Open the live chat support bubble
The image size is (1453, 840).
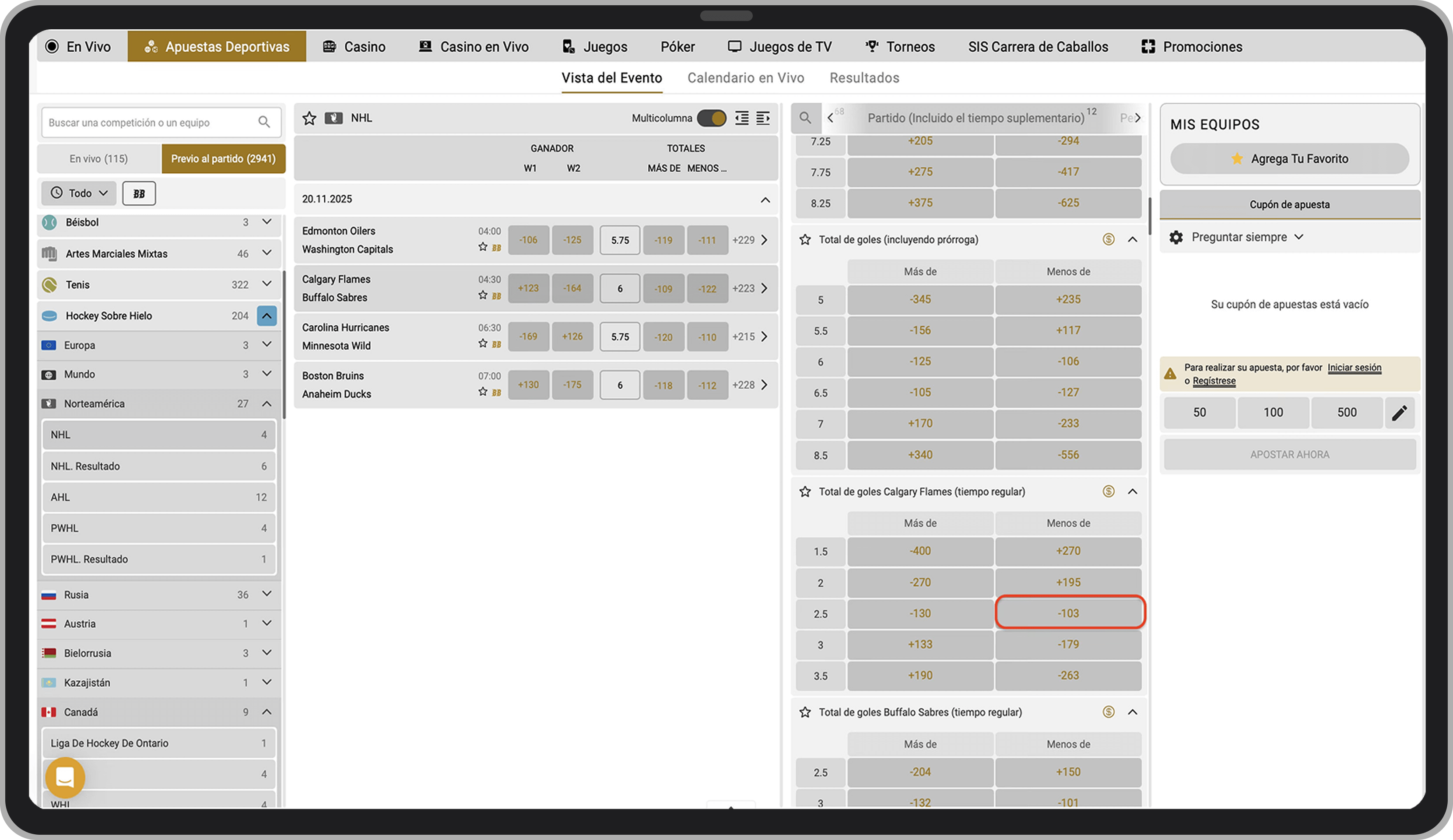[x=65, y=777]
